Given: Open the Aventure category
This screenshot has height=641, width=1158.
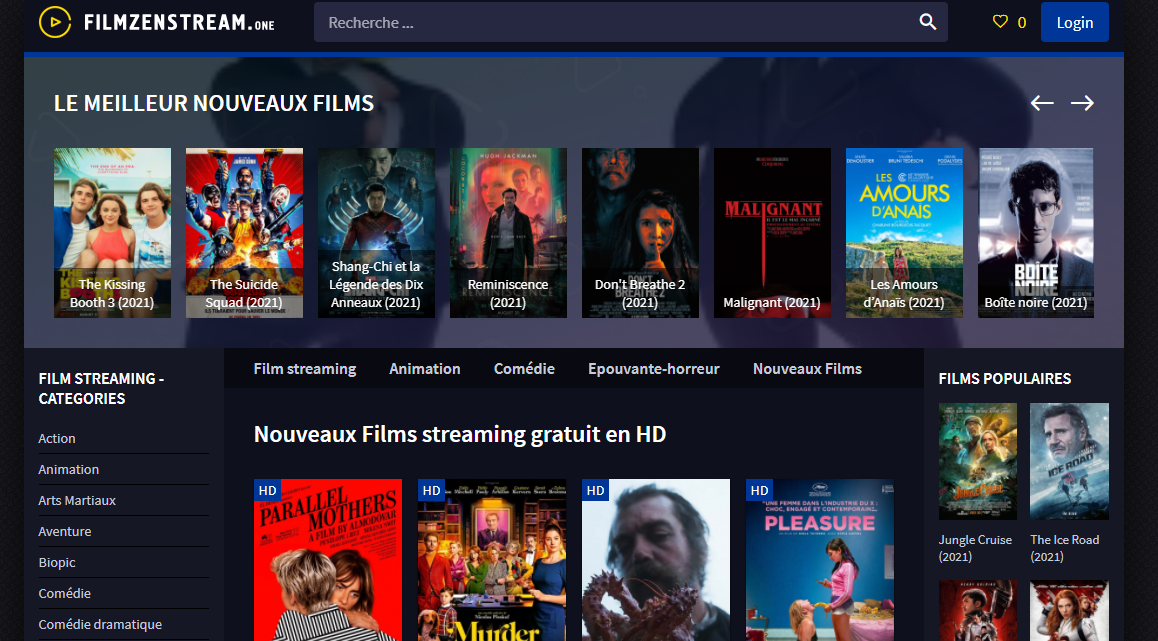Looking at the screenshot, I should click(65, 531).
